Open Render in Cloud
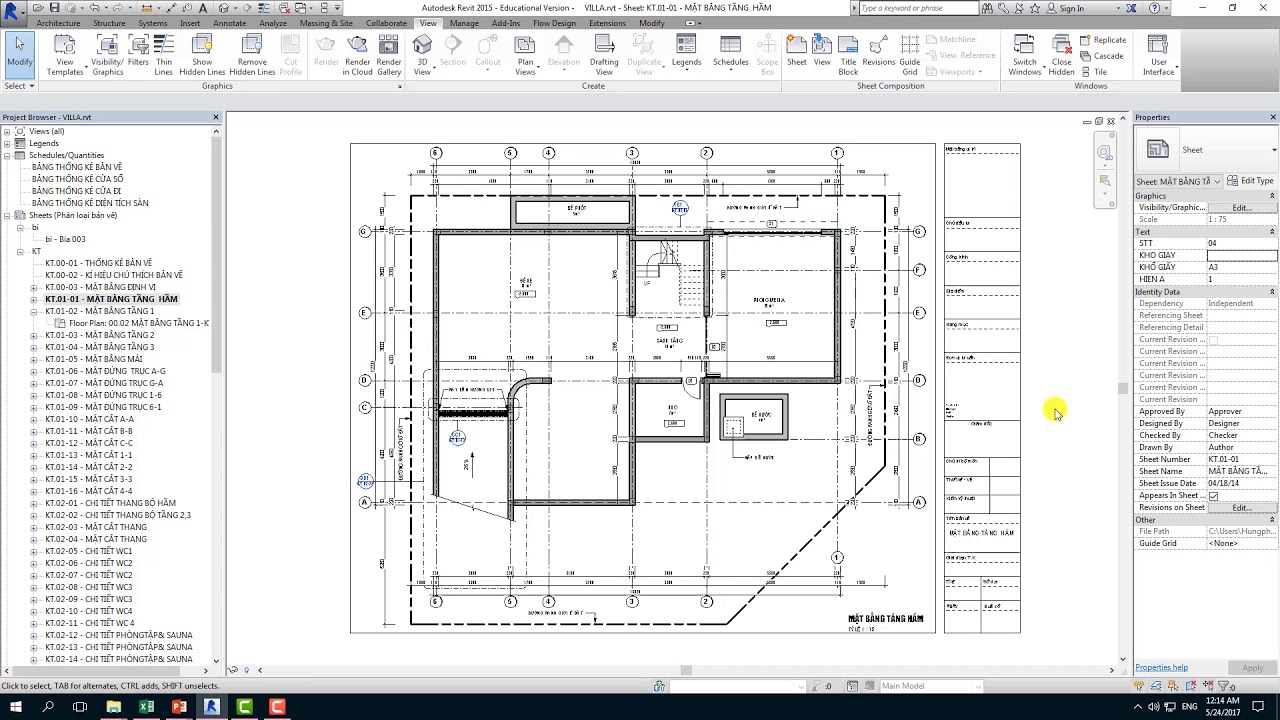This screenshot has height=720, width=1280. [x=357, y=55]
